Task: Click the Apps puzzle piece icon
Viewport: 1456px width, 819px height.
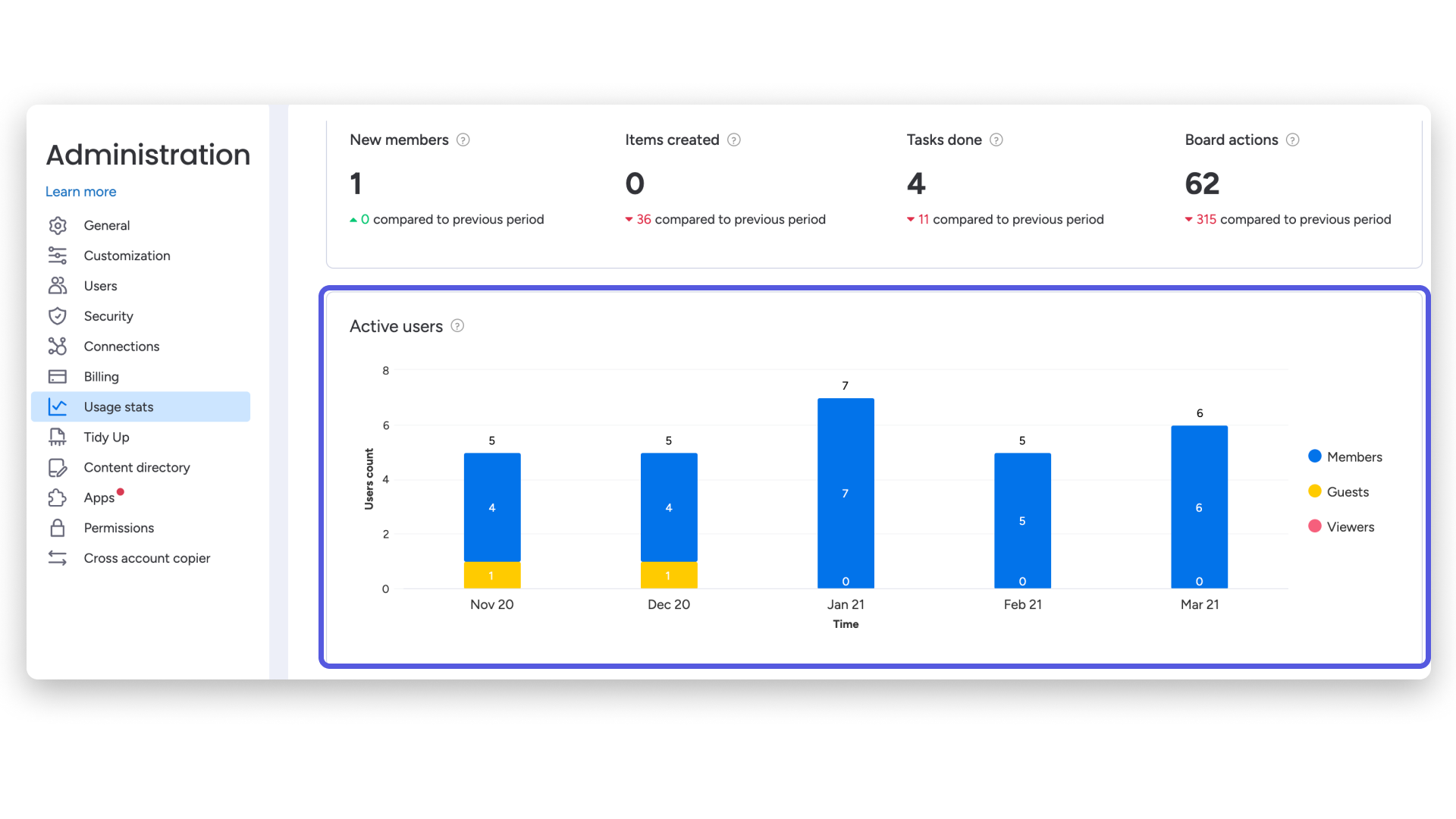Action: point(58,498)
